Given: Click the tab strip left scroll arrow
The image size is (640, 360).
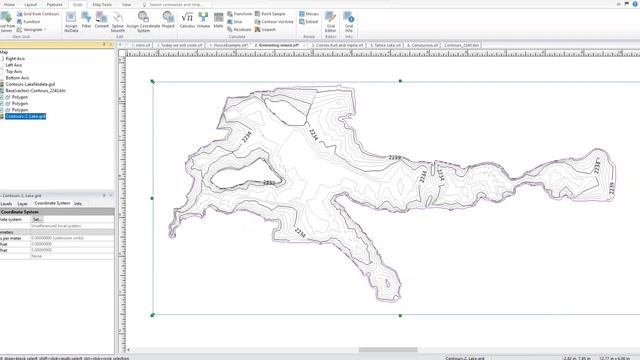Looking at the screenshot, I should click(x=120, y=45).
